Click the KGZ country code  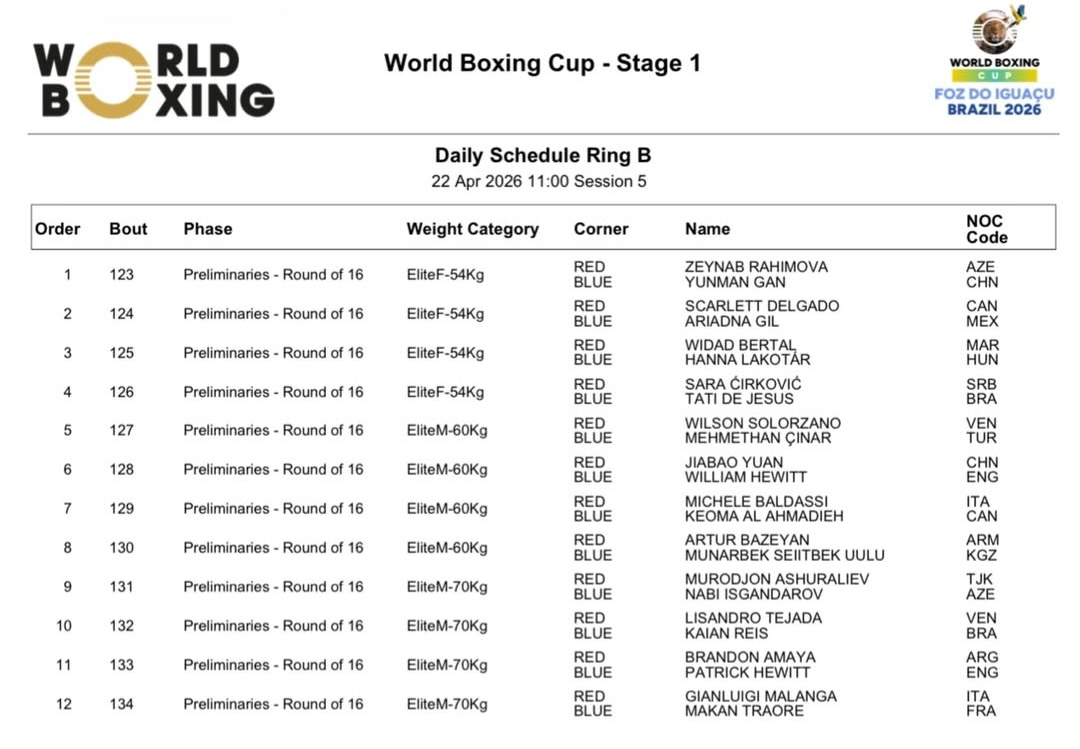982,555
